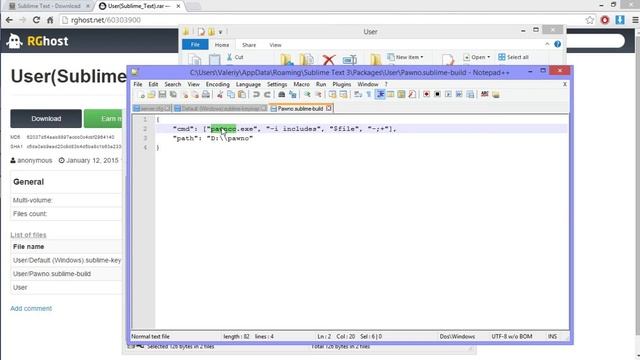
Task: Switch to the Default (Windows) sublime-keymap tab
Action: pos(220,109)
